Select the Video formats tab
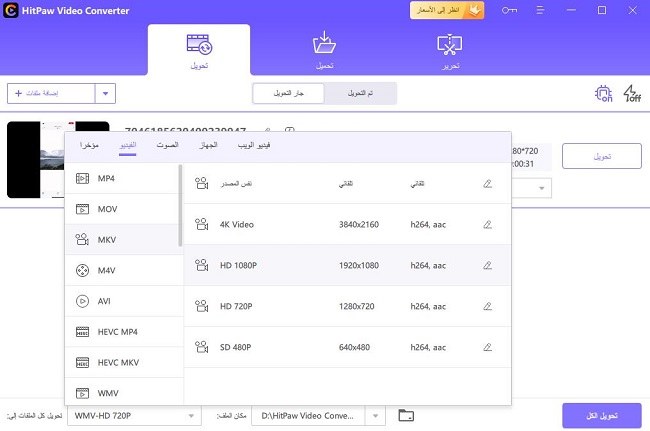Screen dimensions: 650x431 pyautogui.click(x=128, y=145)
